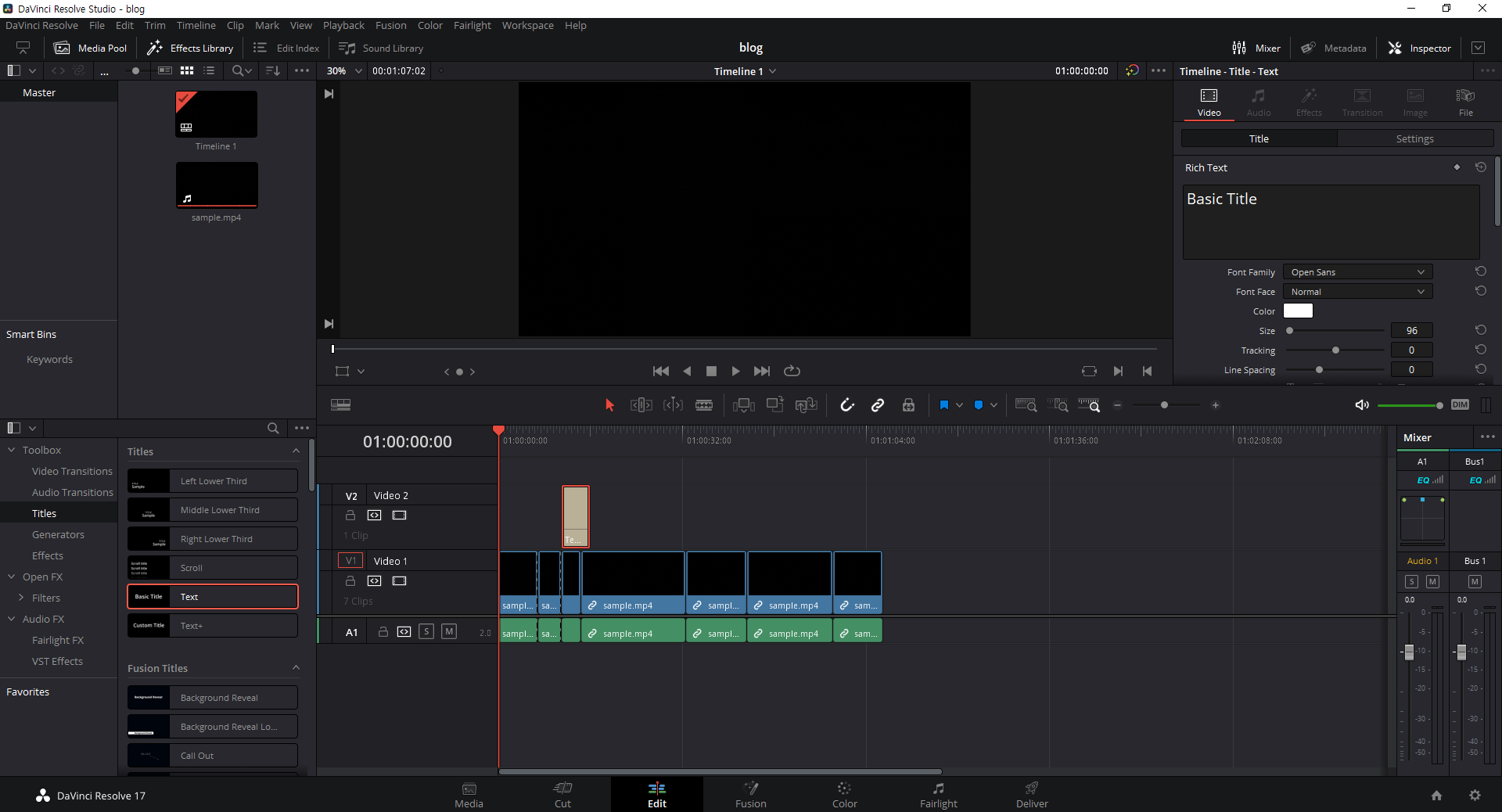Click Custom Zoom icon
1502x812 pixels.
[x=1089, y=404]
